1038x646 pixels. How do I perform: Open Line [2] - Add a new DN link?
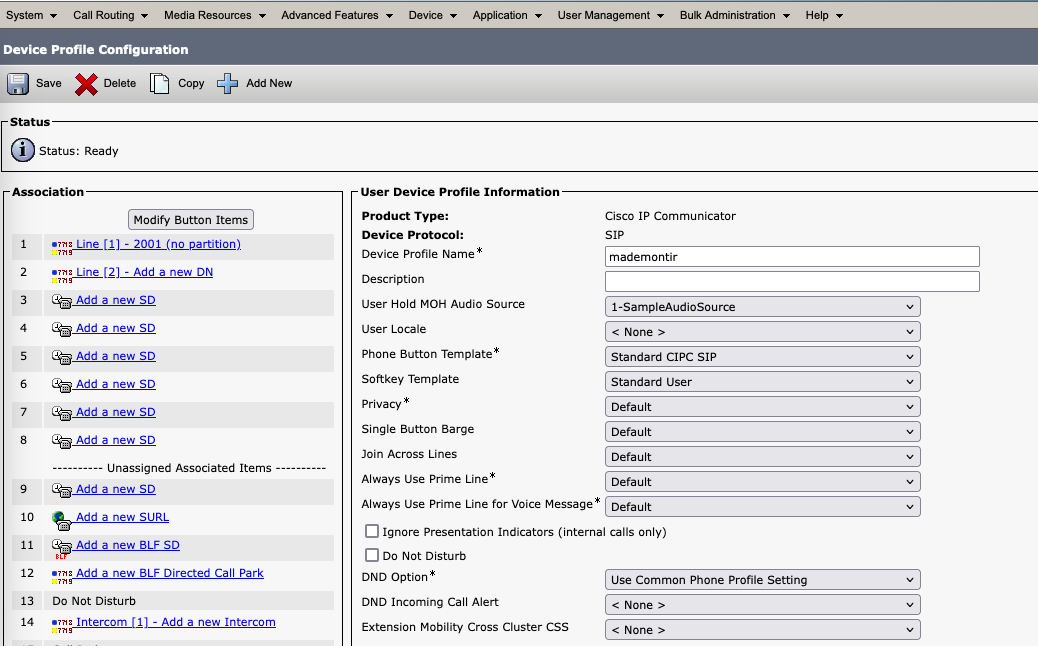[144, 272]
